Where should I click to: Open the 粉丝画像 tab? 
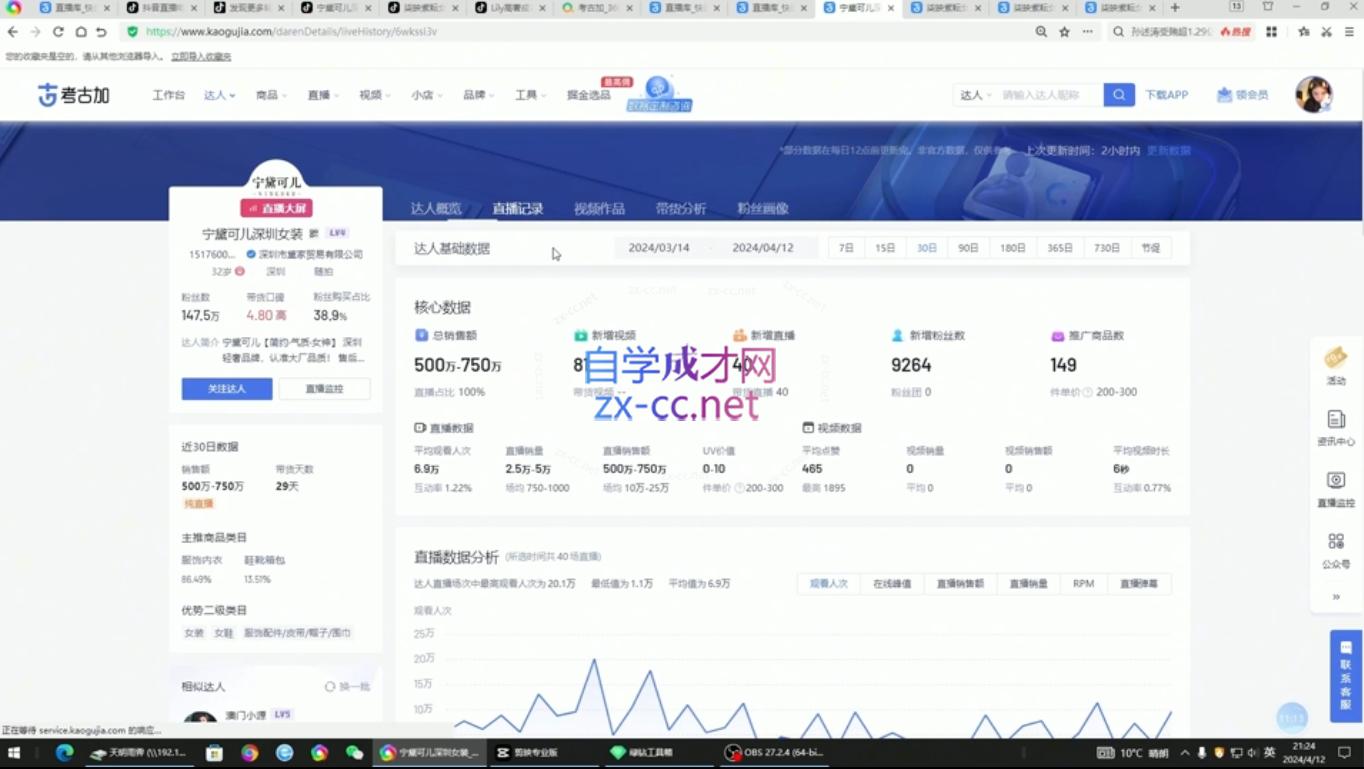[x=761, y=209]
